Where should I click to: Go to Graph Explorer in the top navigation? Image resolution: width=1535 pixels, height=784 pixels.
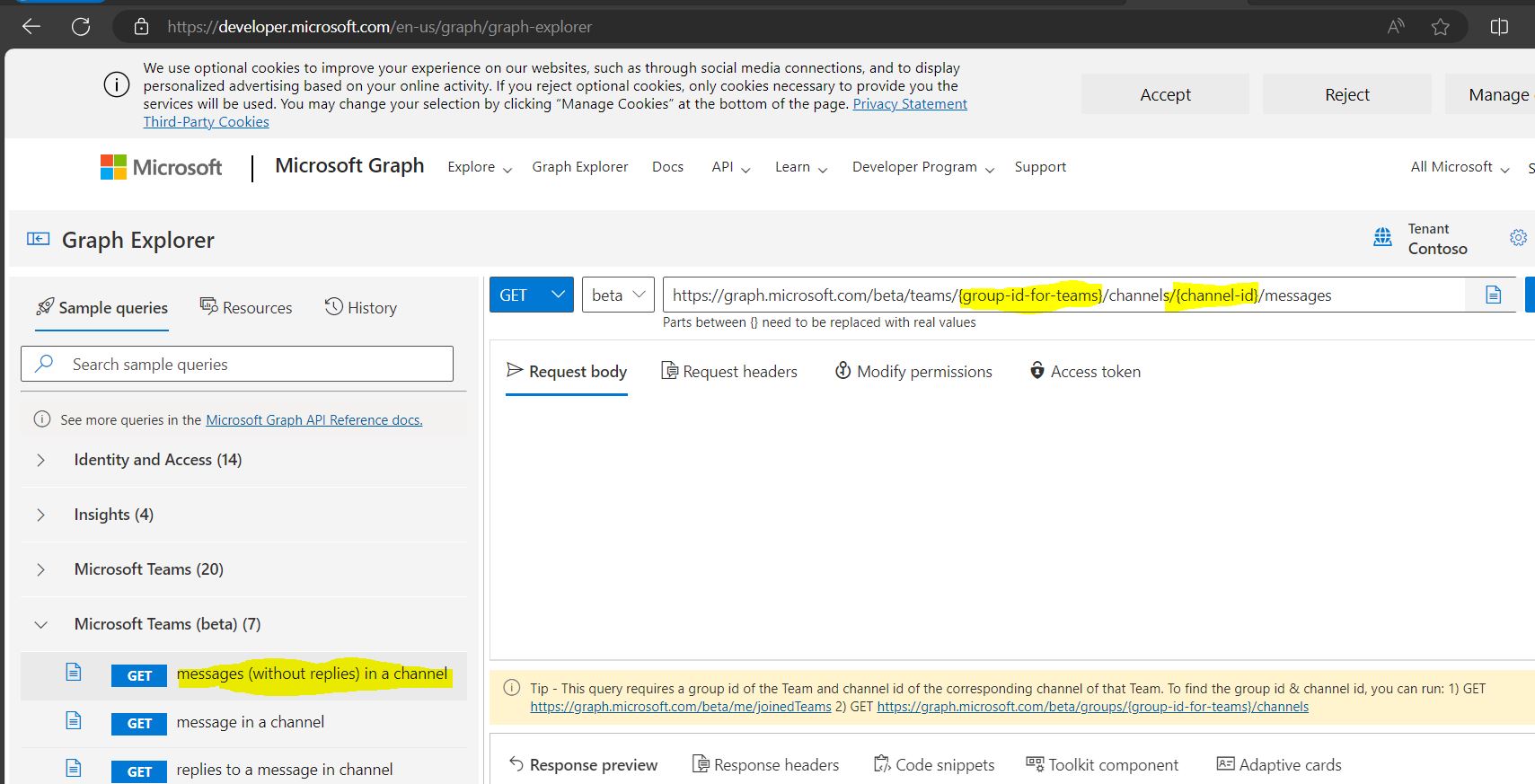580,167
